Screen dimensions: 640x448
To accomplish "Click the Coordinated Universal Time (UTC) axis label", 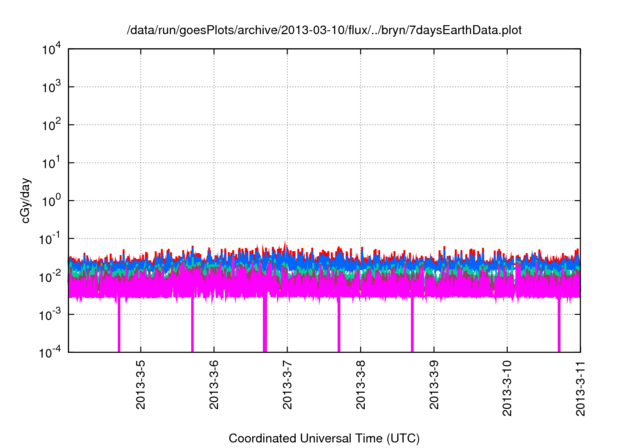I will pos(324,438).
